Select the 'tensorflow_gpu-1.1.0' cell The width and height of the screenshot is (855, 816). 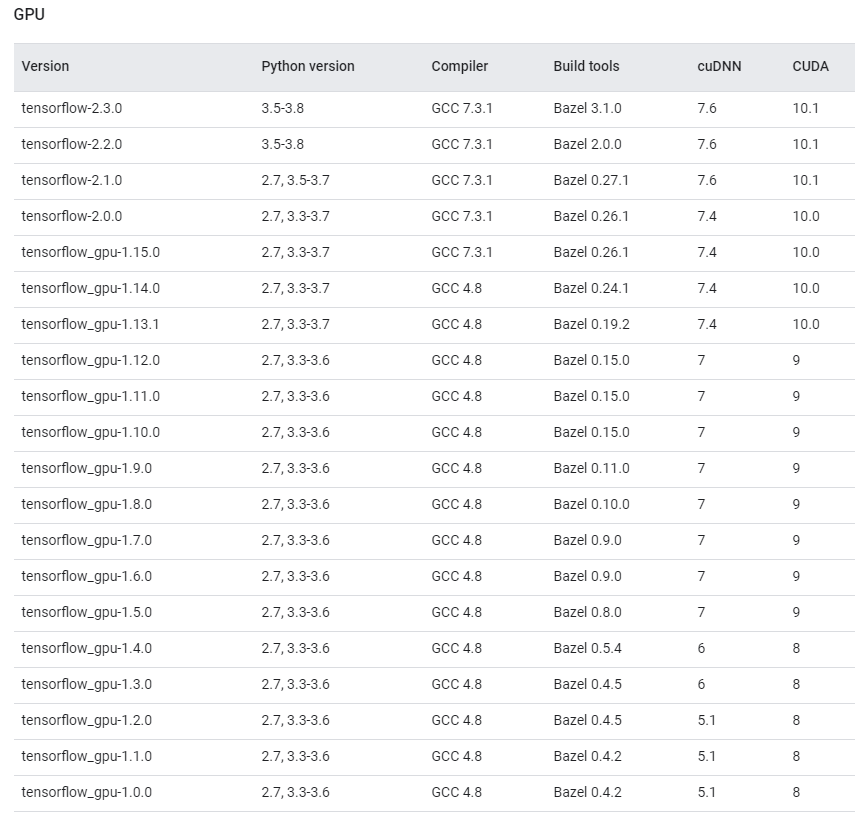(x=87, y=757)
